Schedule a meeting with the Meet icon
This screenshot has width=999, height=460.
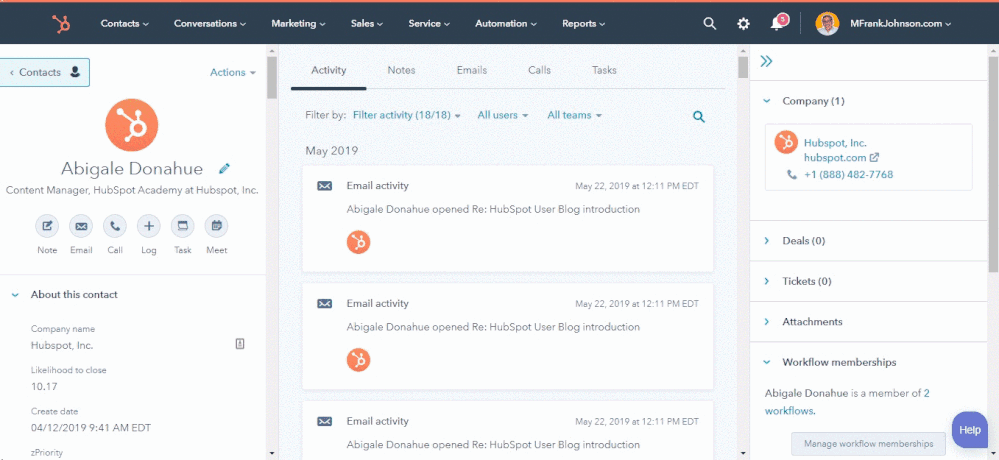pyautogui.click(x=217, y=226)
